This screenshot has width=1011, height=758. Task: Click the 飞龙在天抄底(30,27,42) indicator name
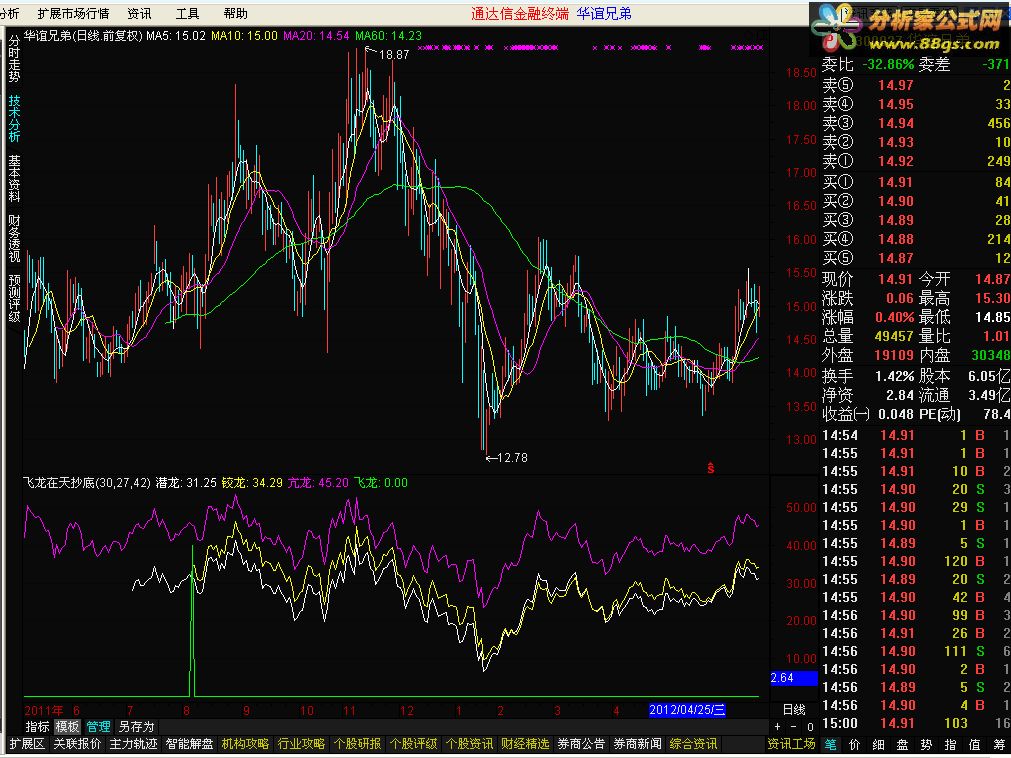click(86, 483)
